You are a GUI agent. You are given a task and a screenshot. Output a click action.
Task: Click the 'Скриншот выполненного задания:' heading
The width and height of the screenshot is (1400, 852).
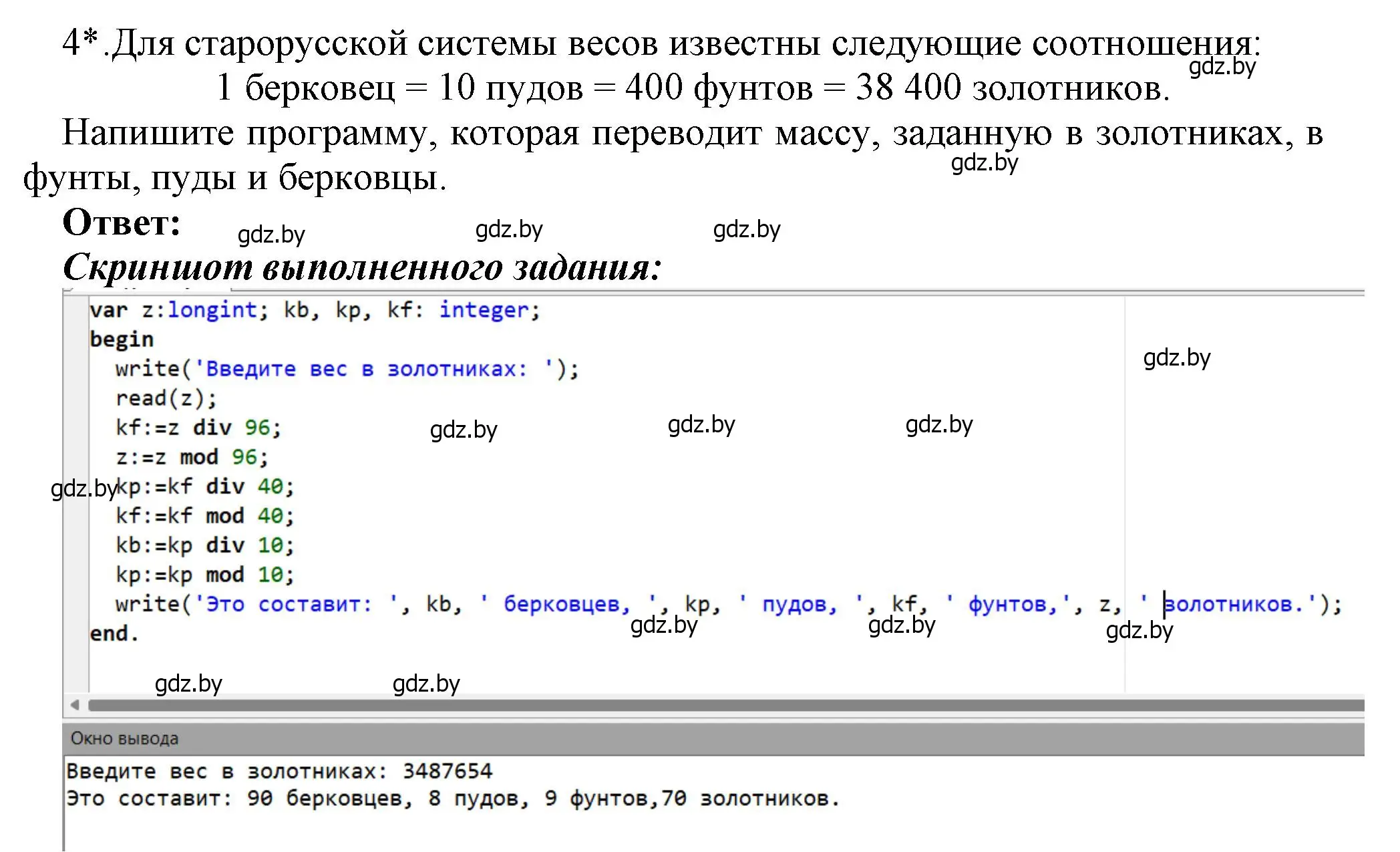[362, 267]
